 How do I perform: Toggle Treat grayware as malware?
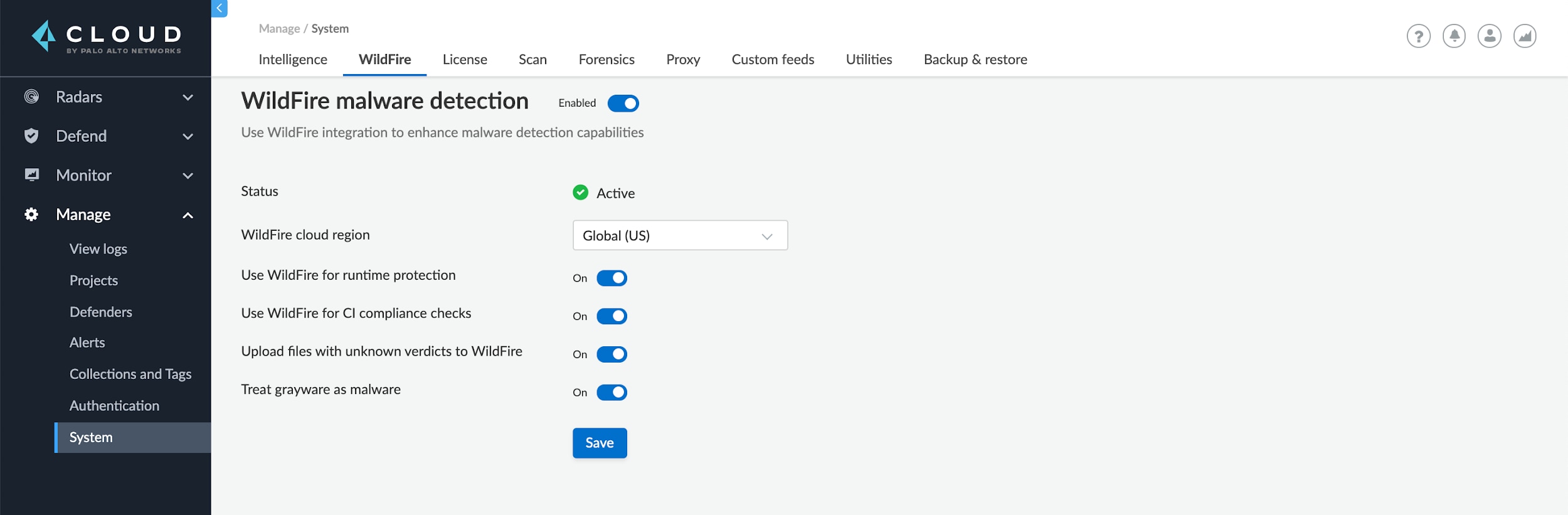tap(612, 393)
